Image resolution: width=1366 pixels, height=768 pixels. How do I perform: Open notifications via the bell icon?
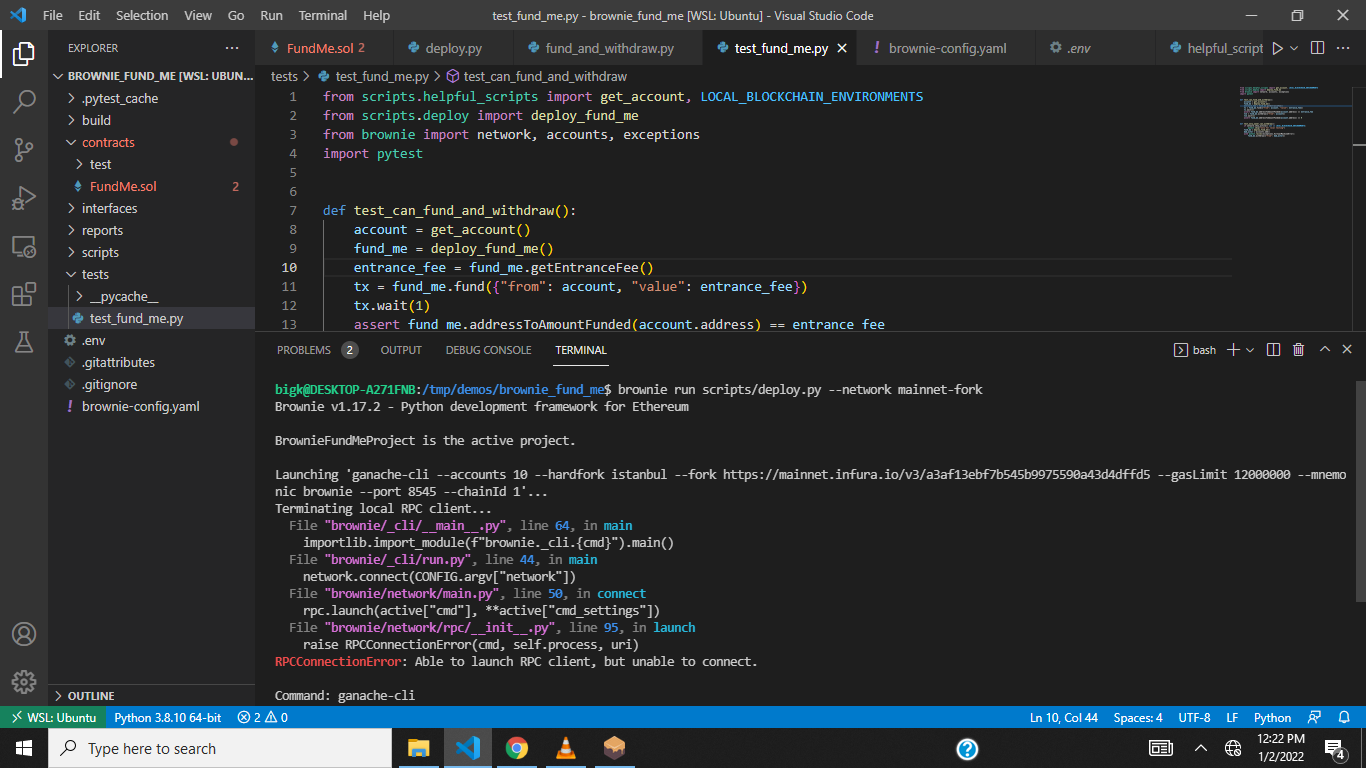click(1345, 717)
